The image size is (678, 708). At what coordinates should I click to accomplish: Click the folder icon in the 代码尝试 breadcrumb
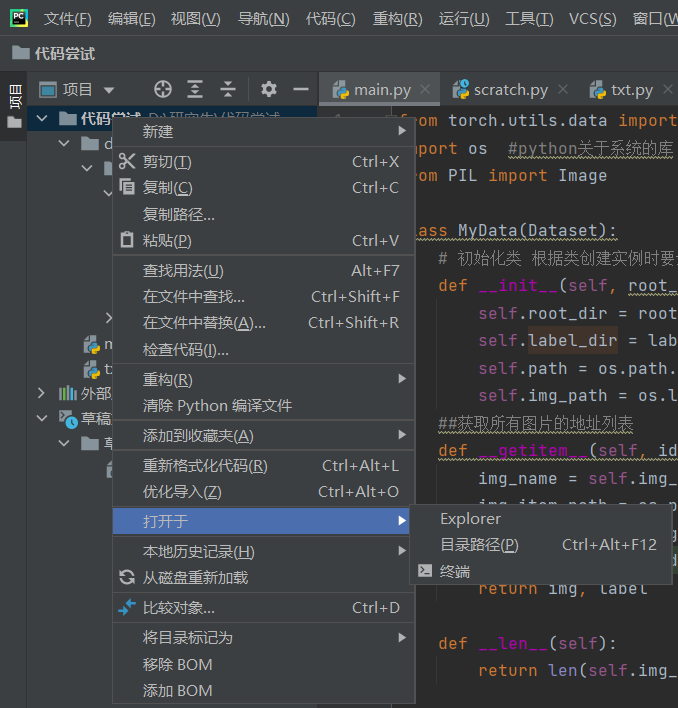click(x=21, y=53)
